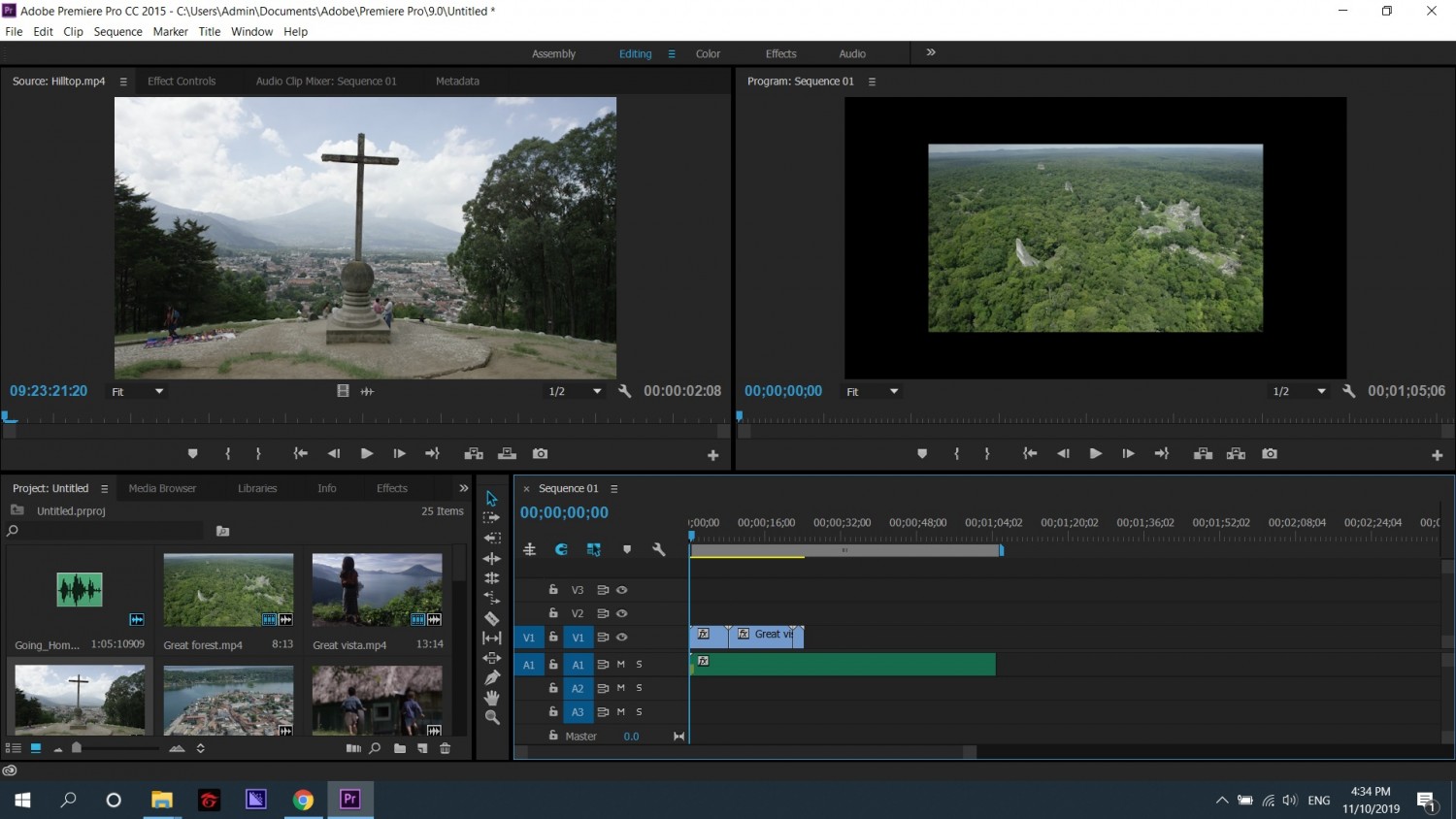Select the Zoom tool in tools panel
The image size is (1456, 819).
(x=492, y=718)
